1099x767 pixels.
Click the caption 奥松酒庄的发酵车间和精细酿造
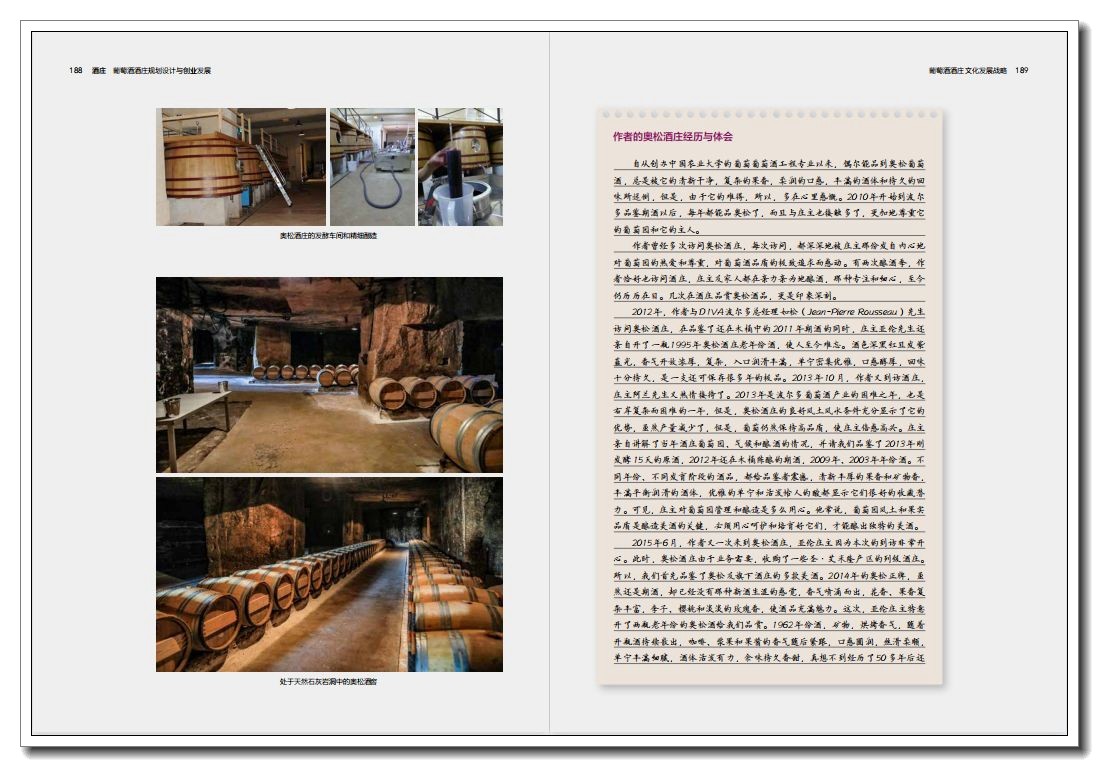329,236
